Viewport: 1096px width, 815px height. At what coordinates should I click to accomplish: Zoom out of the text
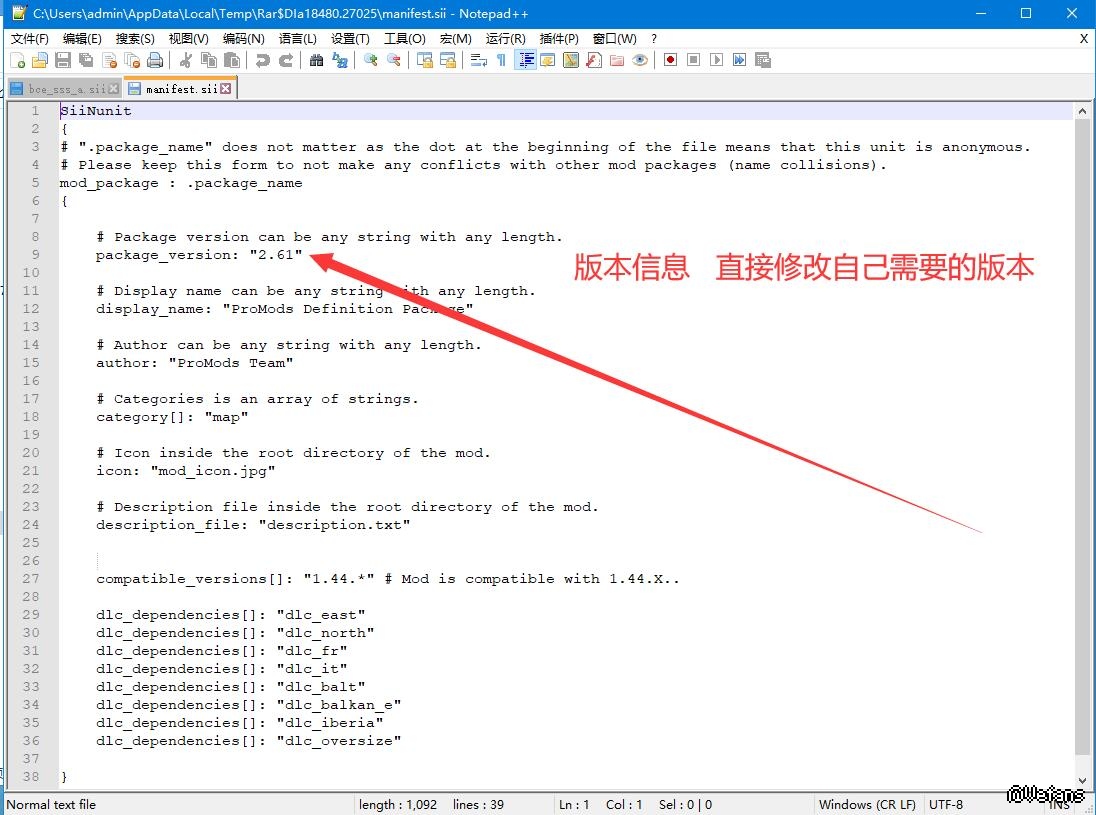click(x=394, y=60)
